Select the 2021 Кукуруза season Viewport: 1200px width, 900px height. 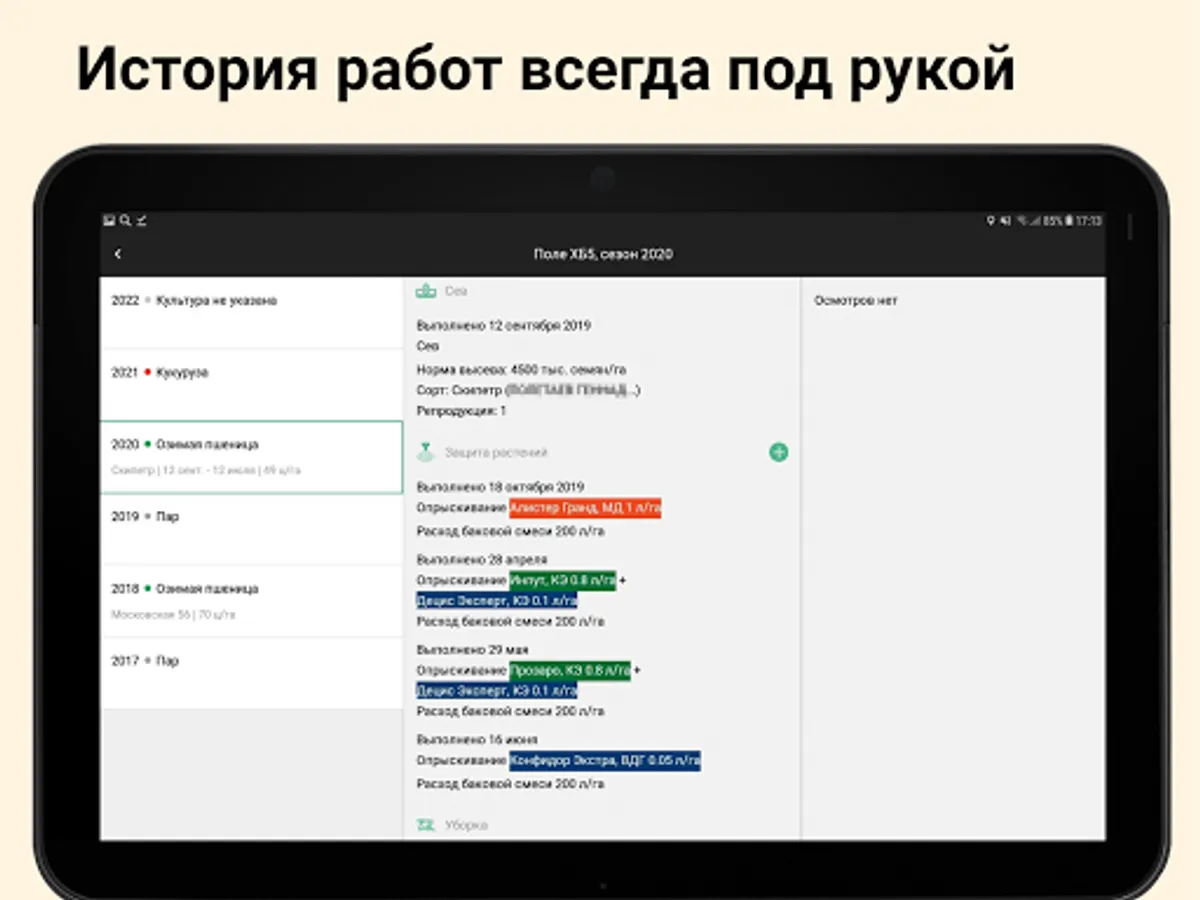pyautogui.click(x=251, y=385)
